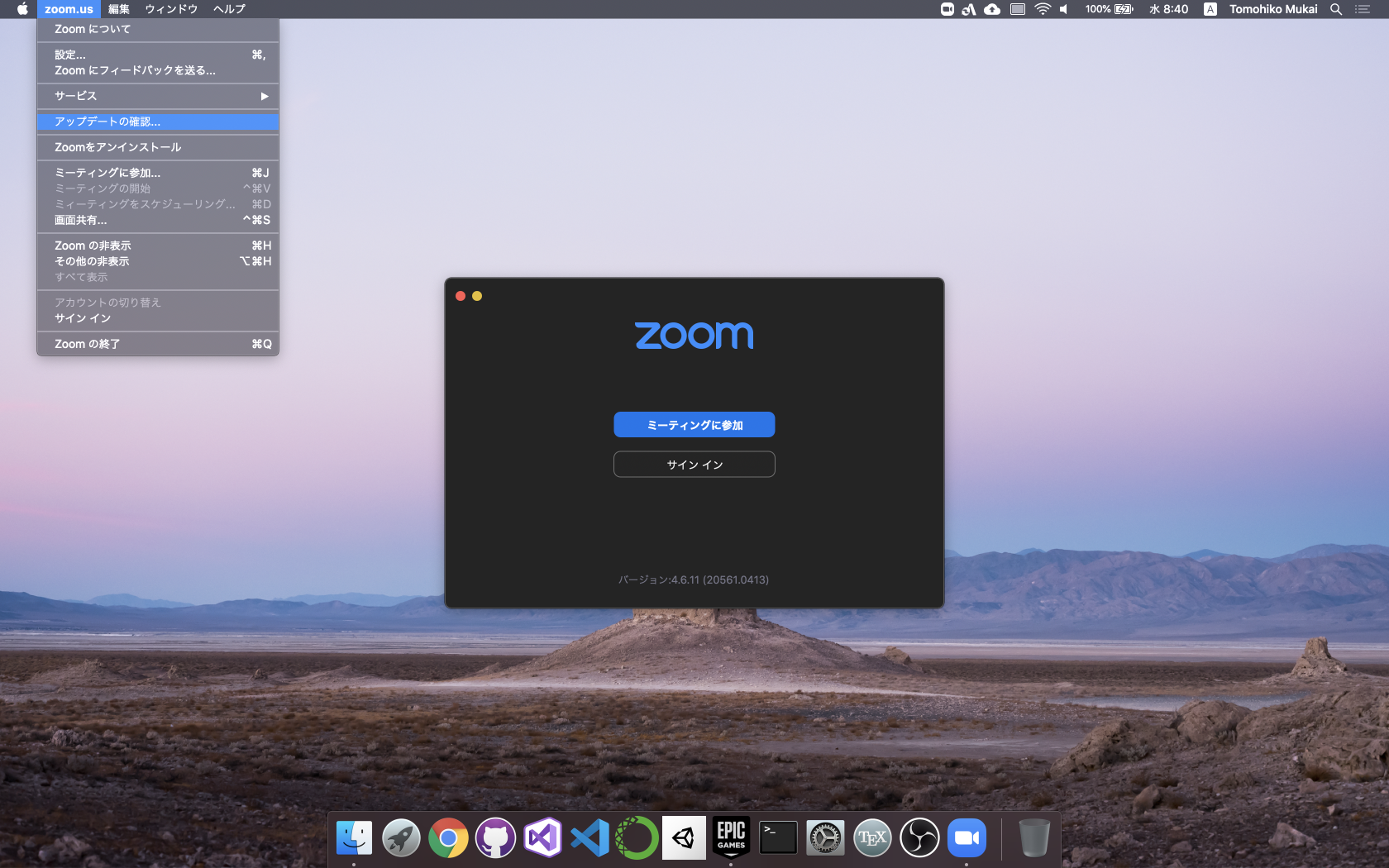The height and width of the screenshot is (868, 1389).
Task: Click the サイン イン button
Action: pos(694,464)
